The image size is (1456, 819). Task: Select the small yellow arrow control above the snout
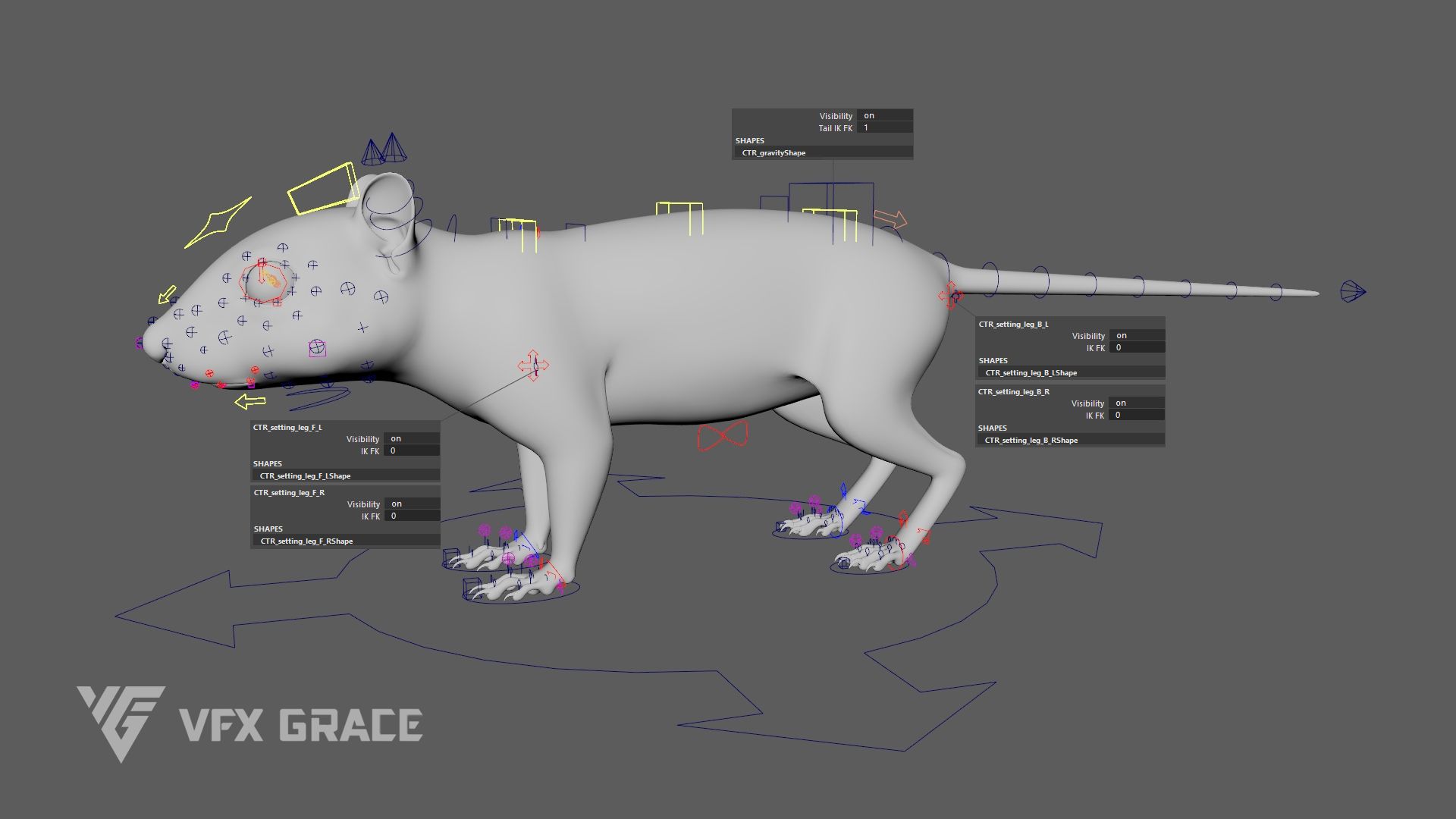(168, 294)
